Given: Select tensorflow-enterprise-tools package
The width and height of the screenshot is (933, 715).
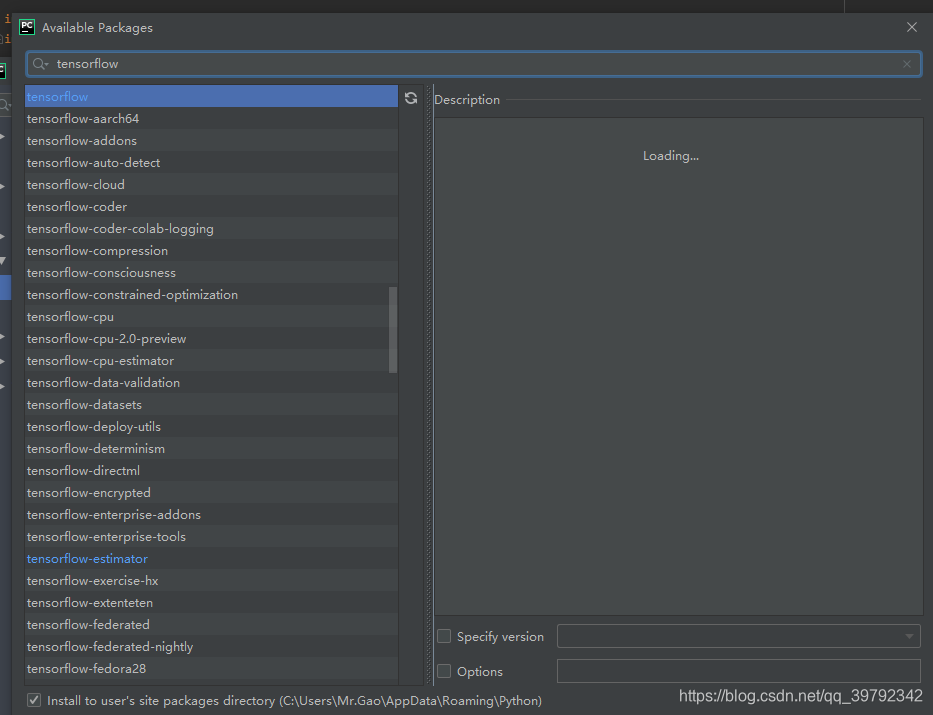Looking at the screenshot, I should 211,537.
